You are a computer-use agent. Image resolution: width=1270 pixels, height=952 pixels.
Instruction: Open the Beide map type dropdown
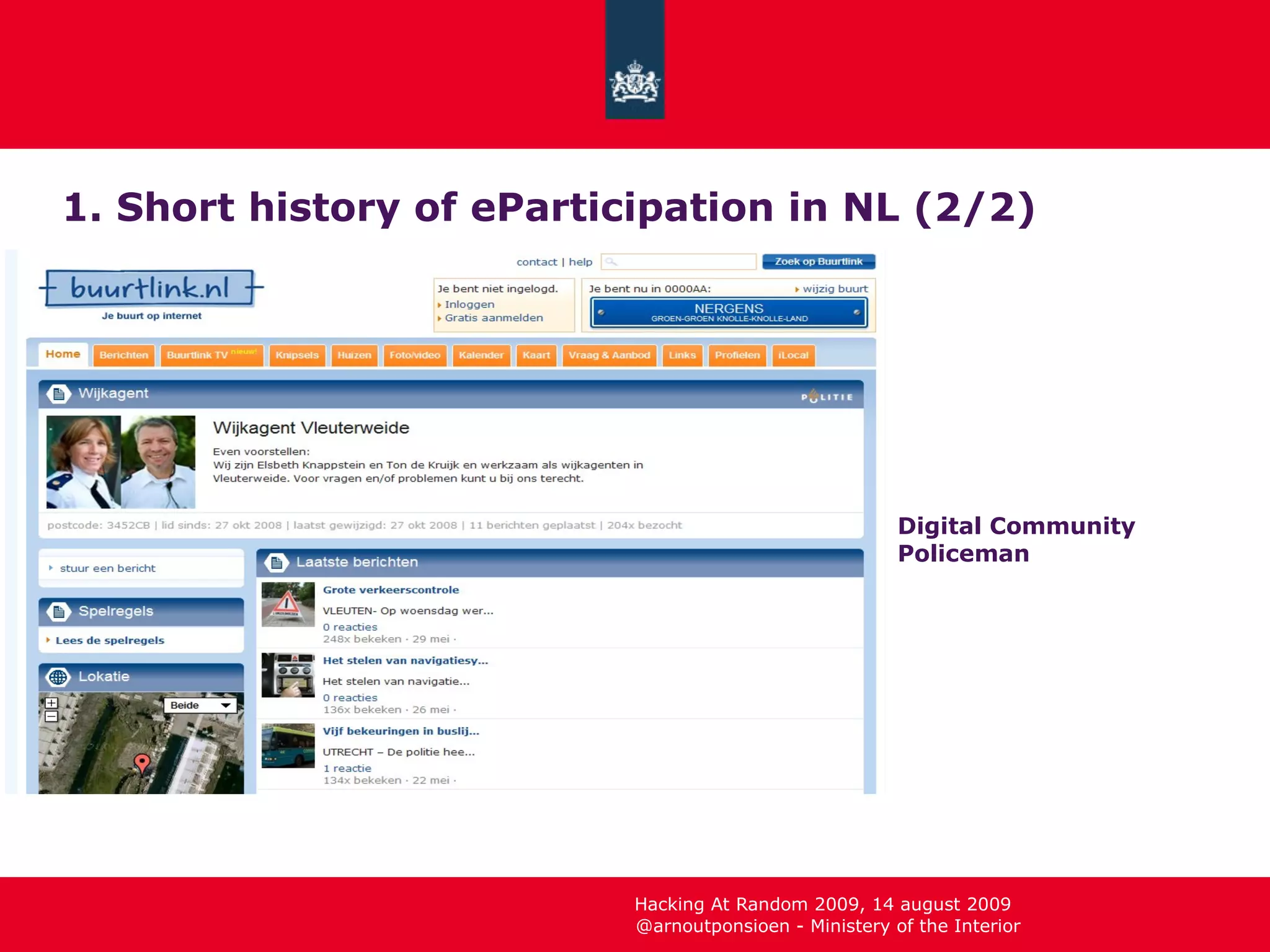pyautogui.click(x=200, y=705)
